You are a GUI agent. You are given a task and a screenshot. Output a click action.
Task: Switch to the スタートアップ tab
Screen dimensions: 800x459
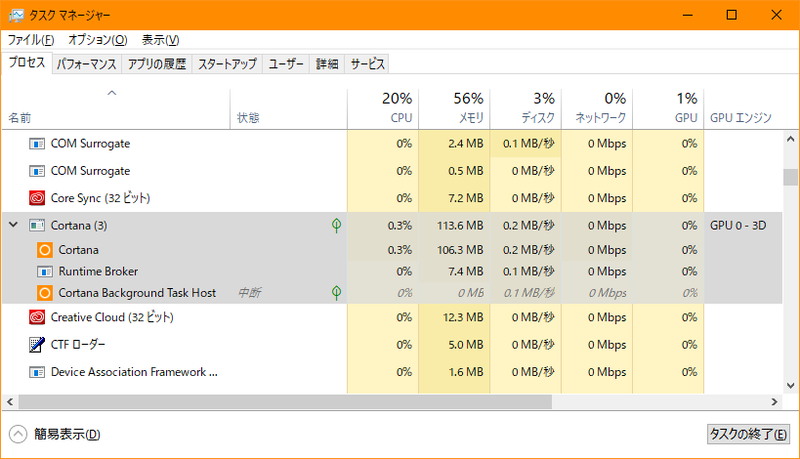click(227, 64)
